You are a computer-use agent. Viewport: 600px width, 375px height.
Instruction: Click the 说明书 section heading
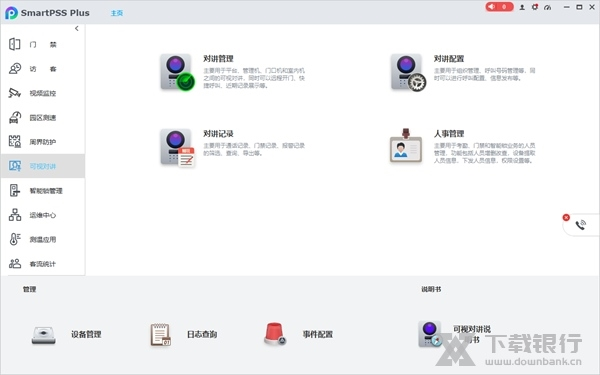click(431, 289)
